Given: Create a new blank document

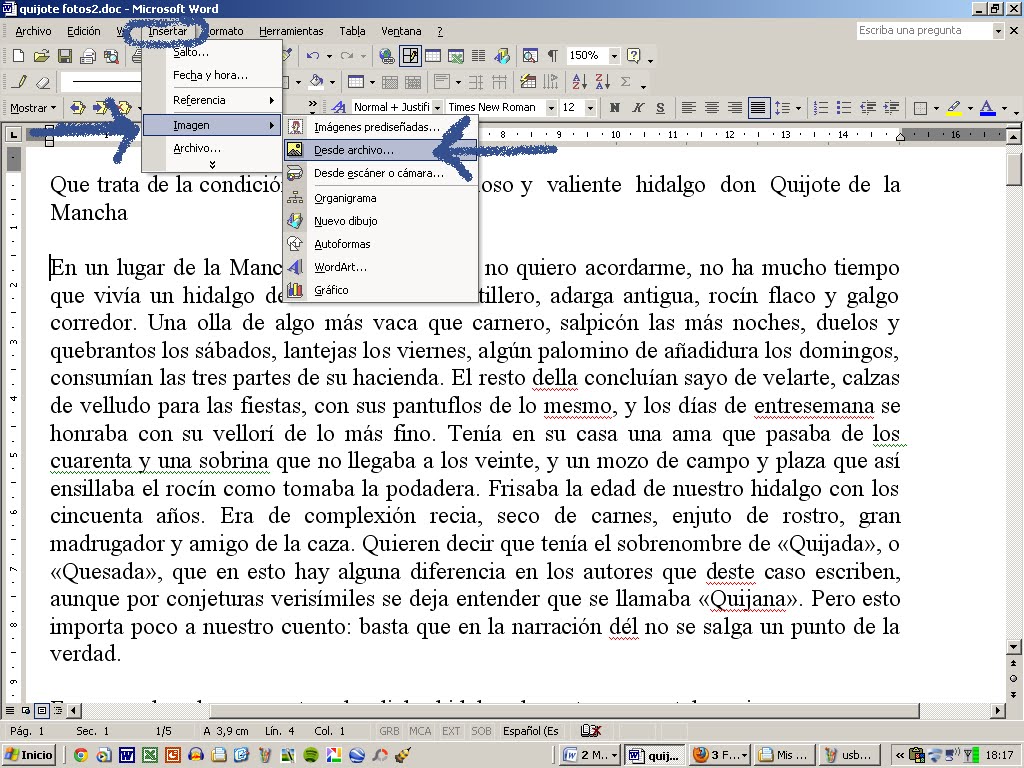Looking at the screenshot, I should pyautogui.click(x=18, y=56).
